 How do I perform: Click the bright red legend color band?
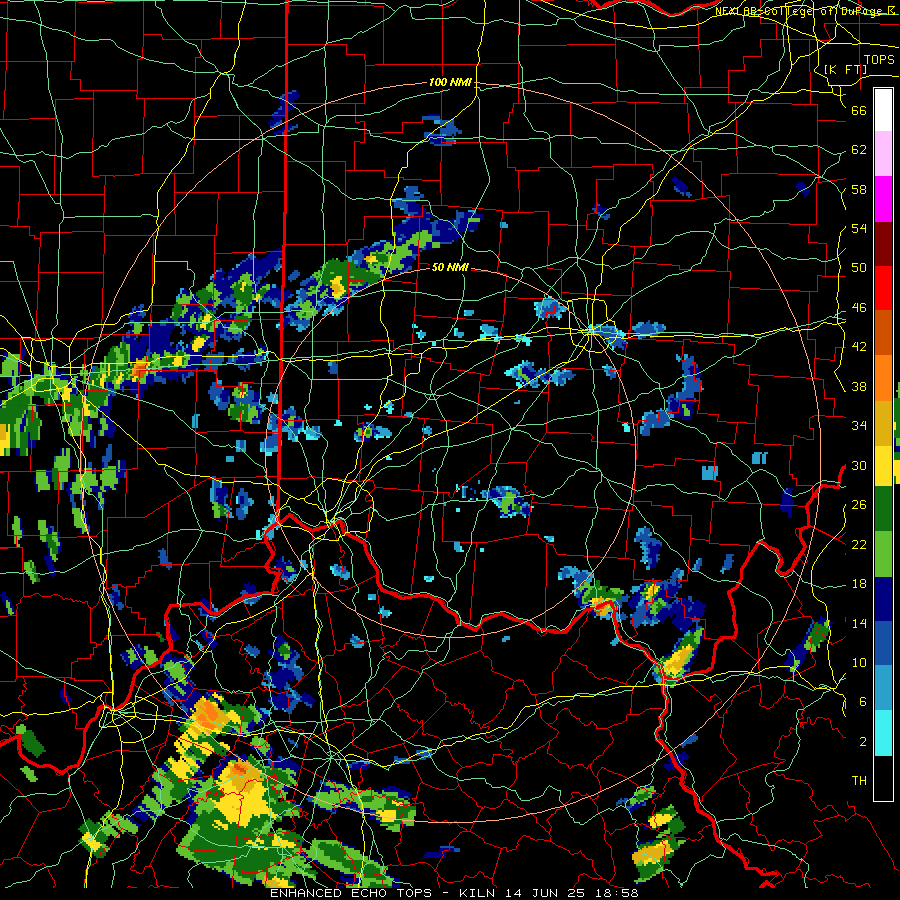coord(883,288)
